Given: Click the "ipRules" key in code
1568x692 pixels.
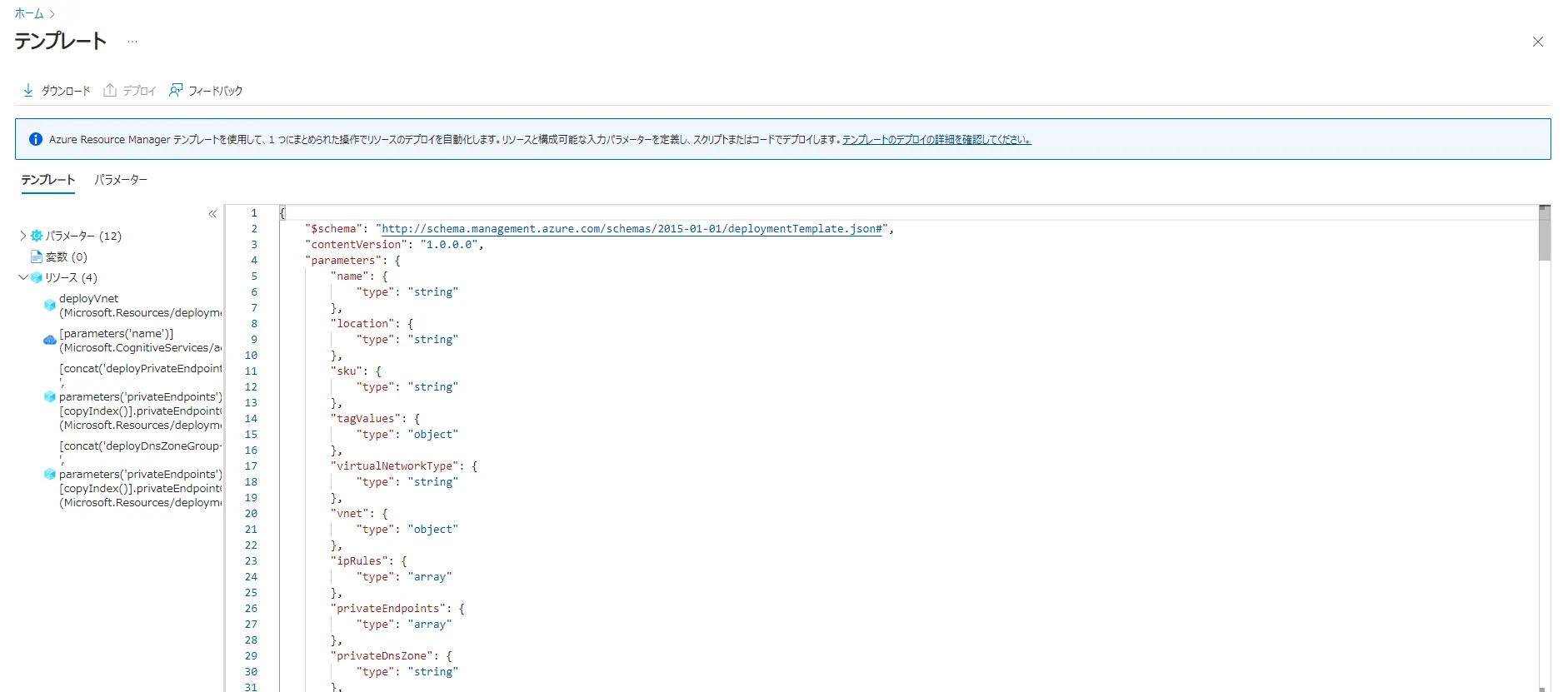Looking at the screenshot, I should [359, 560].
